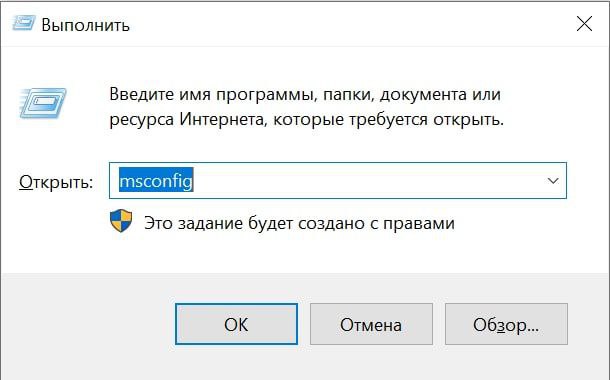Screen dimensions: 610x380
Task: Click the Отмена button
Action: click(371, 324)
